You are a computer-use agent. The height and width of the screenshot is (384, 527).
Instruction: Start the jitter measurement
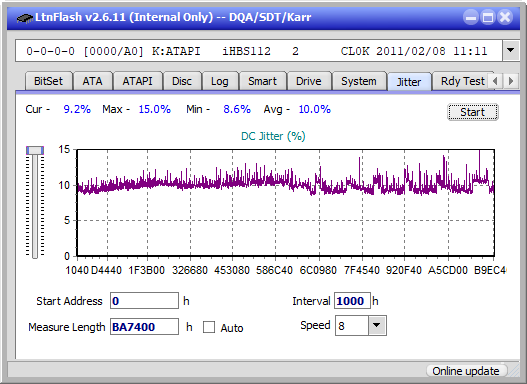pos(473,112)
